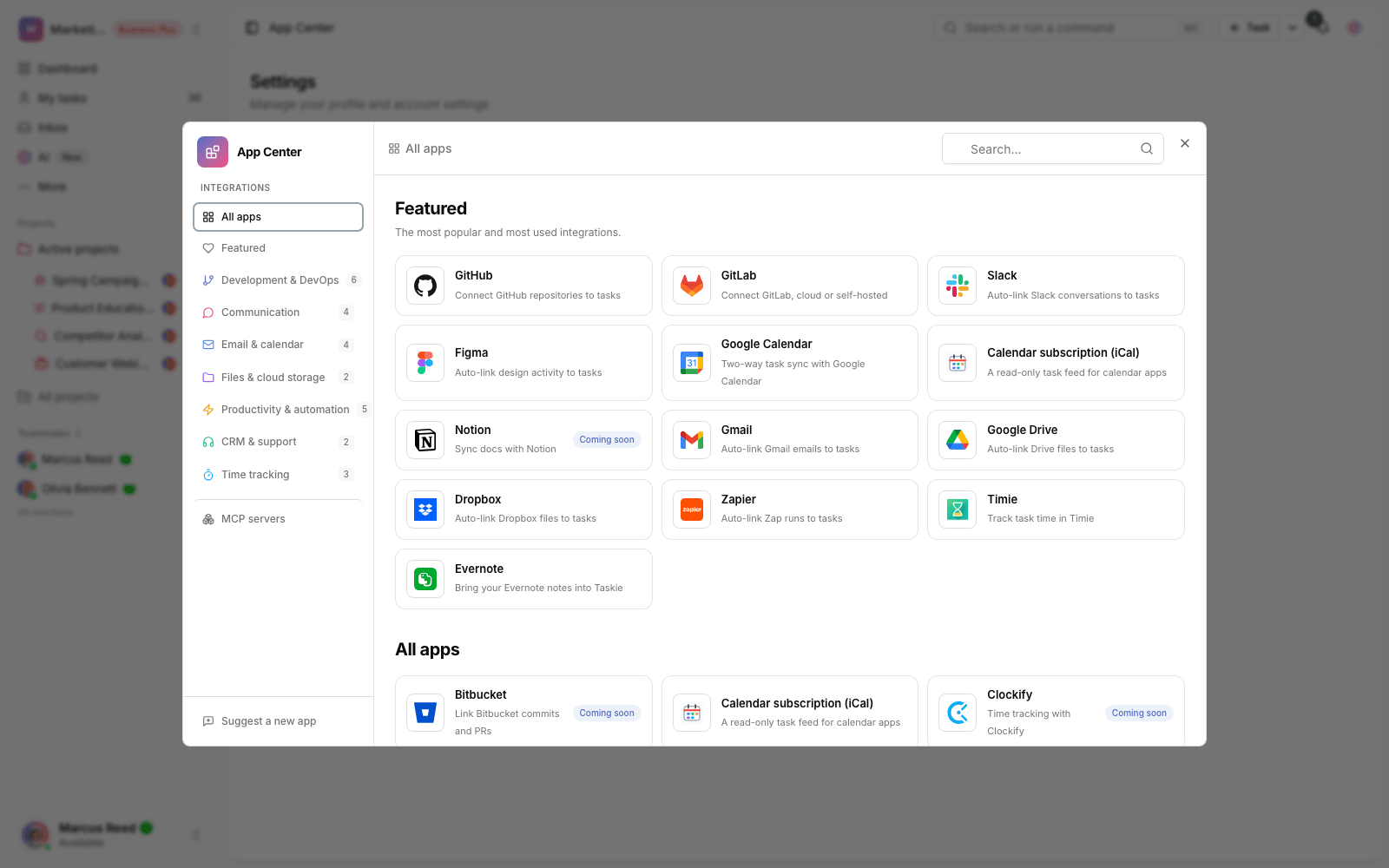1389x868 pixels.
Task: Open Time tracking category
Action: 278,475
